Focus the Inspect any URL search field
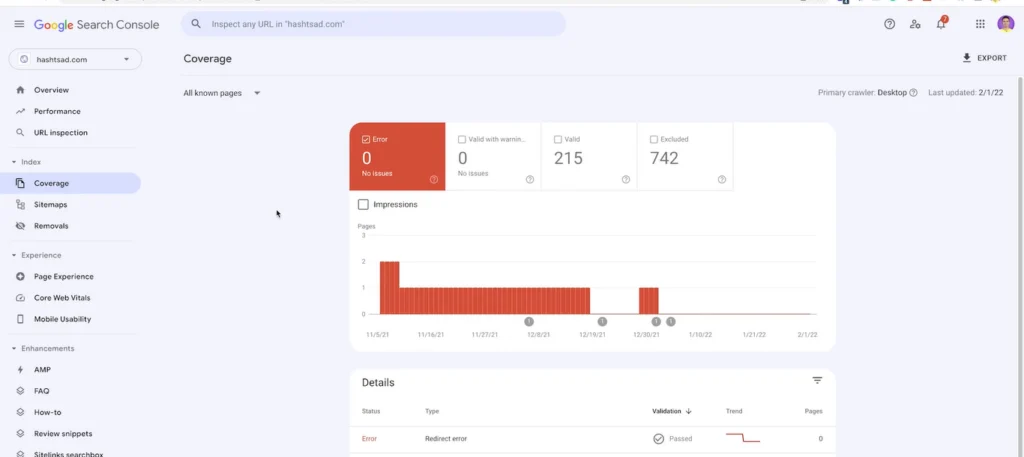Viewport: 1024px width, 457px height. 374,24
